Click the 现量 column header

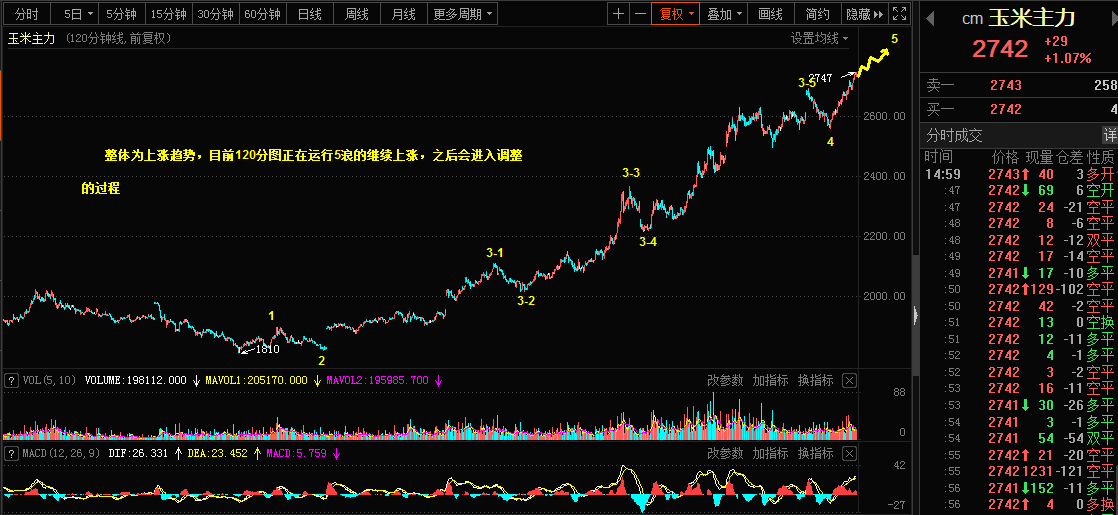(1038, 157)
